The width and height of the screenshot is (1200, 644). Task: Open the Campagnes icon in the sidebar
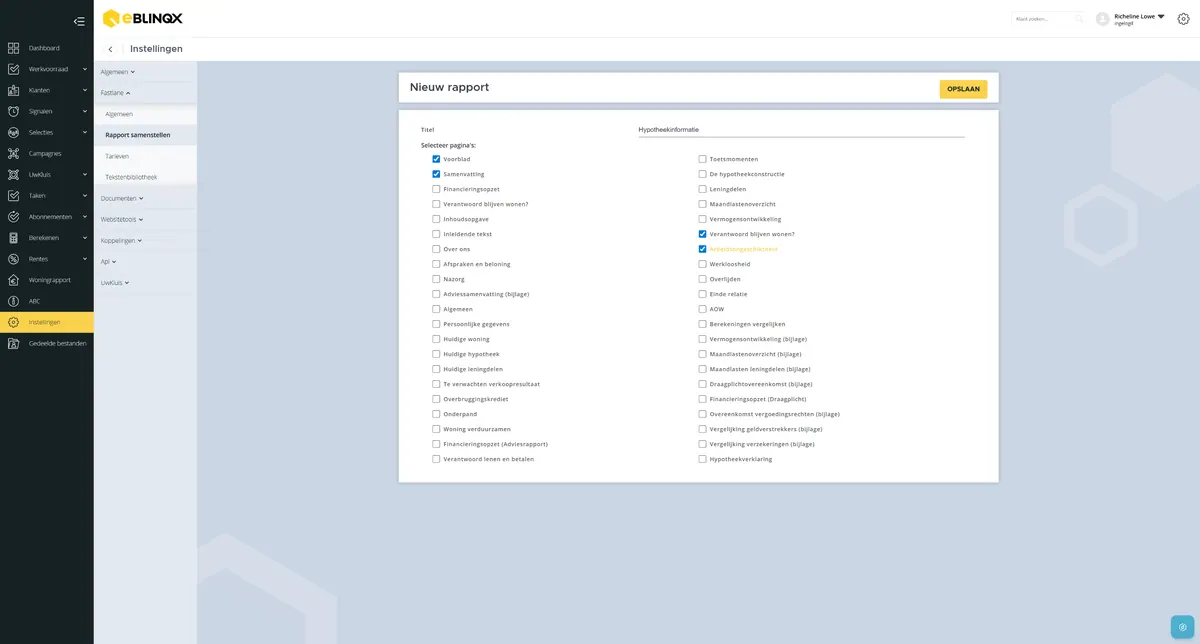click(13, 153)
